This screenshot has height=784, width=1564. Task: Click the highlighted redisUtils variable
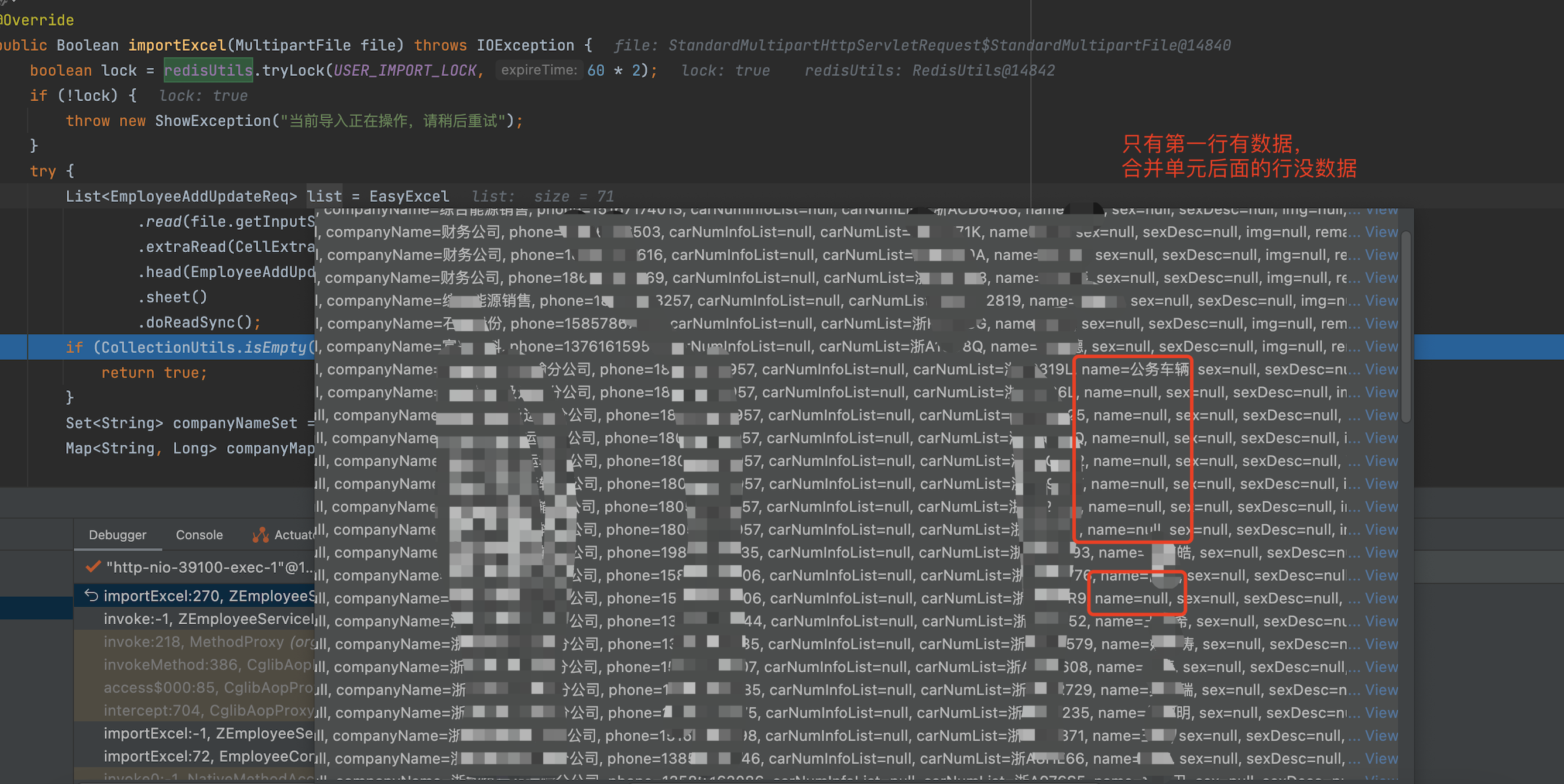coord(208,71)
